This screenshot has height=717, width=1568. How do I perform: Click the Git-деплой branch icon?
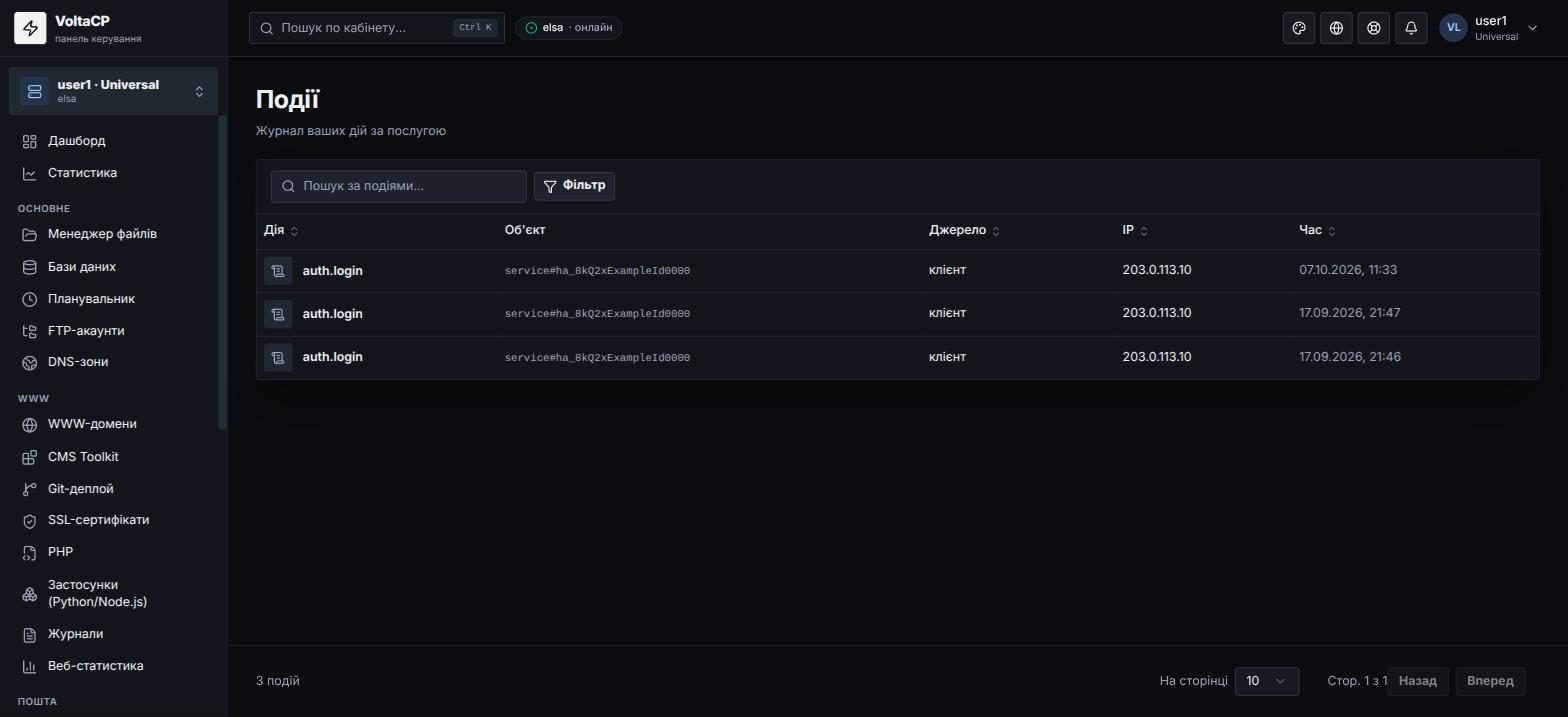click(x=30, y=489)
